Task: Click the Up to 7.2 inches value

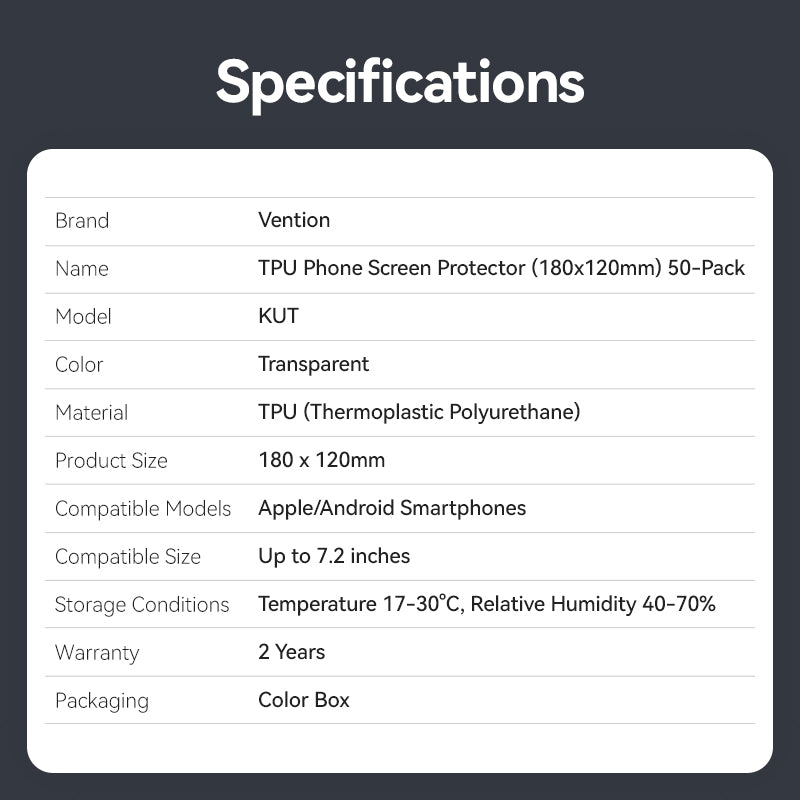Action: [334, 556]
